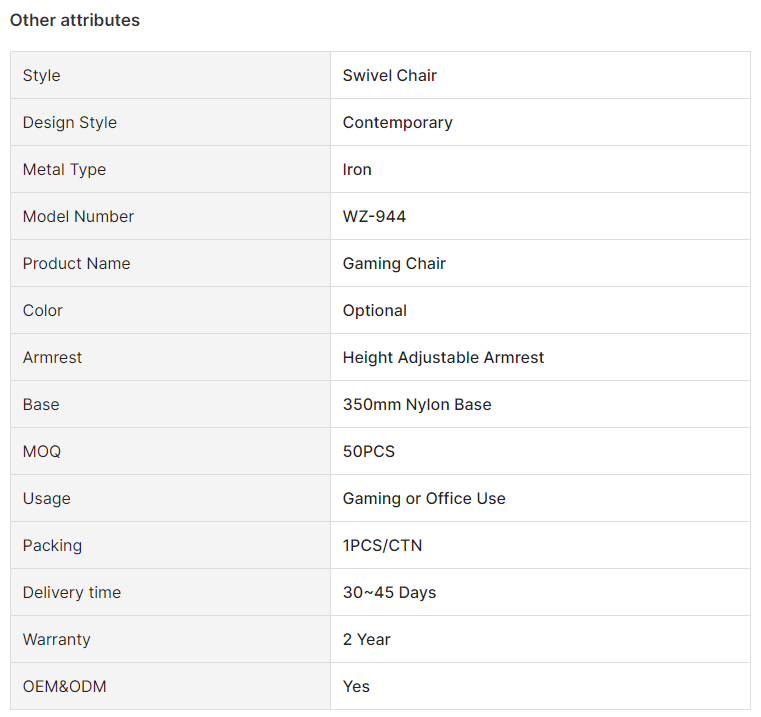Select the "Gaming Chair" value

pyautogui.click(x=394, y=264)
